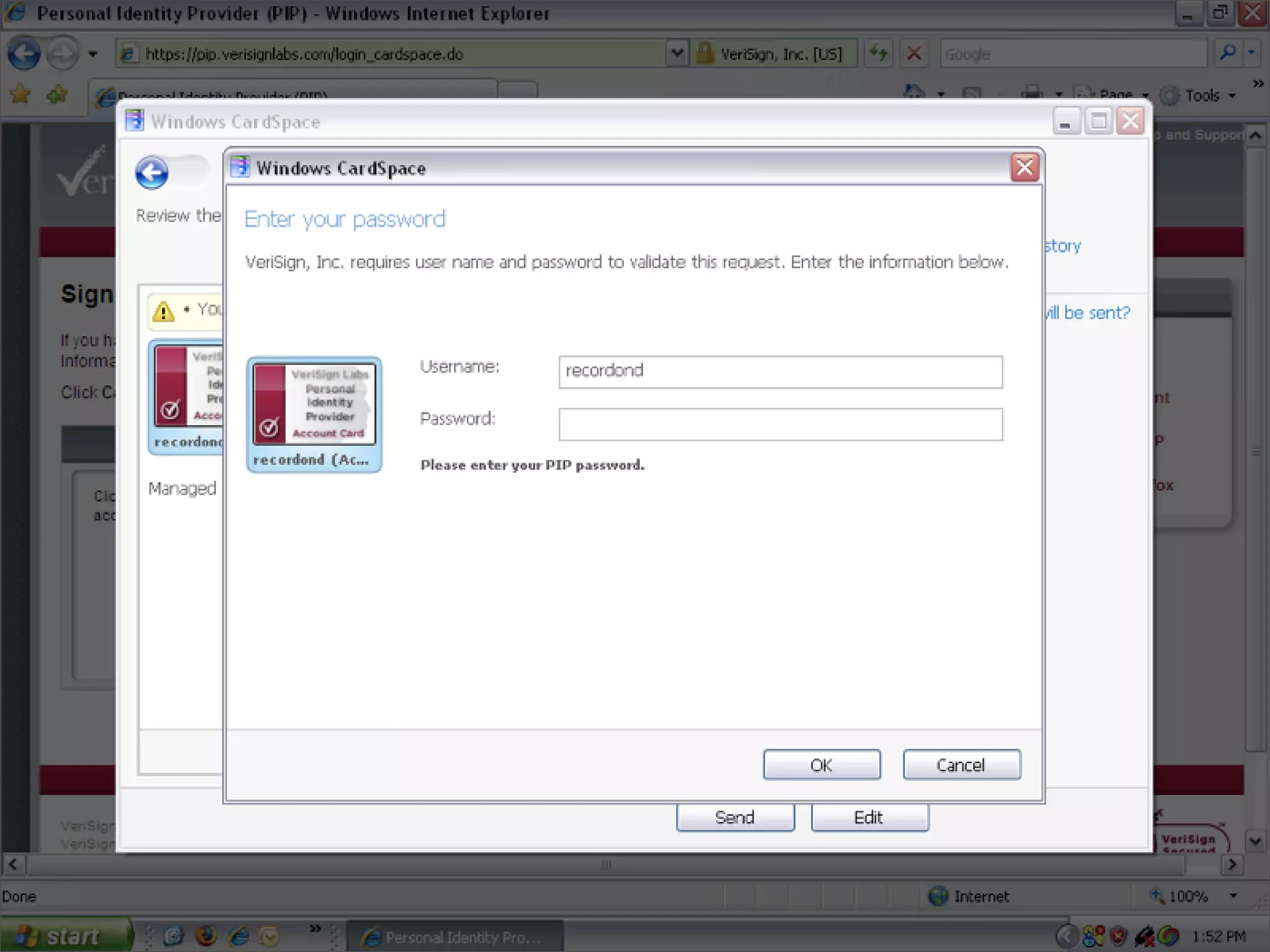The image size is (1270, 952).
Task: Click the IE refresh icon
Action: point(878,54)
